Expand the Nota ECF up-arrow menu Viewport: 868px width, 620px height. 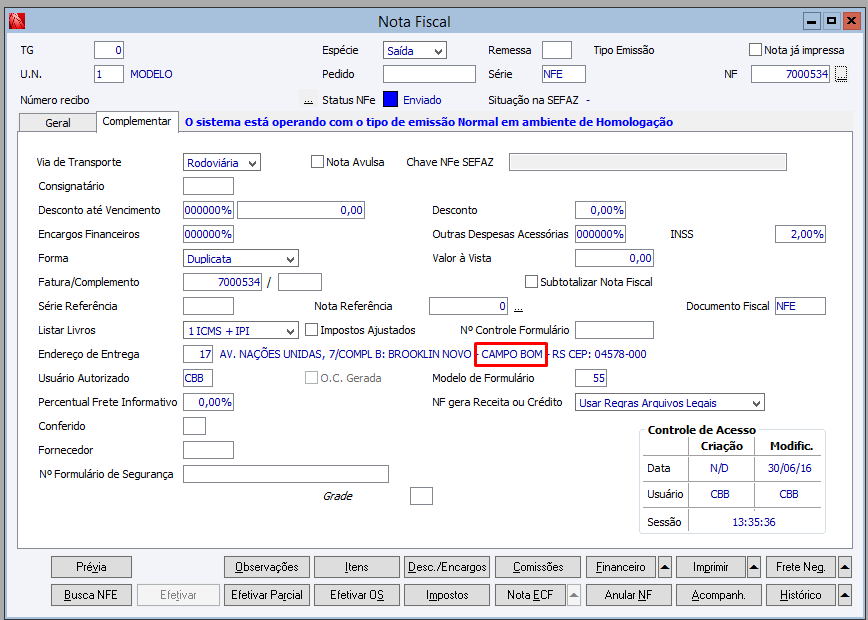(x=574, y=595)
